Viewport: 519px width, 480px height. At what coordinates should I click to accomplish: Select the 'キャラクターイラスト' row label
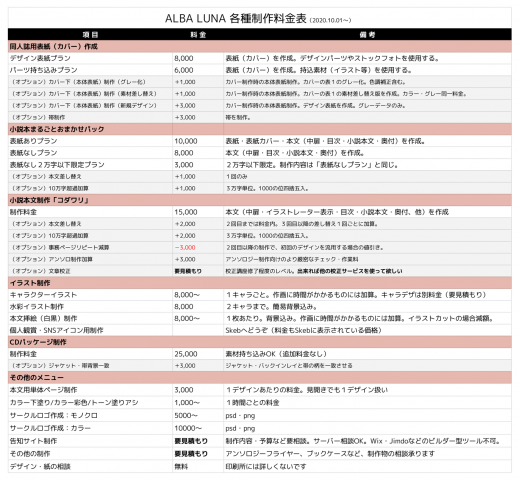click(x=43, y=295)
